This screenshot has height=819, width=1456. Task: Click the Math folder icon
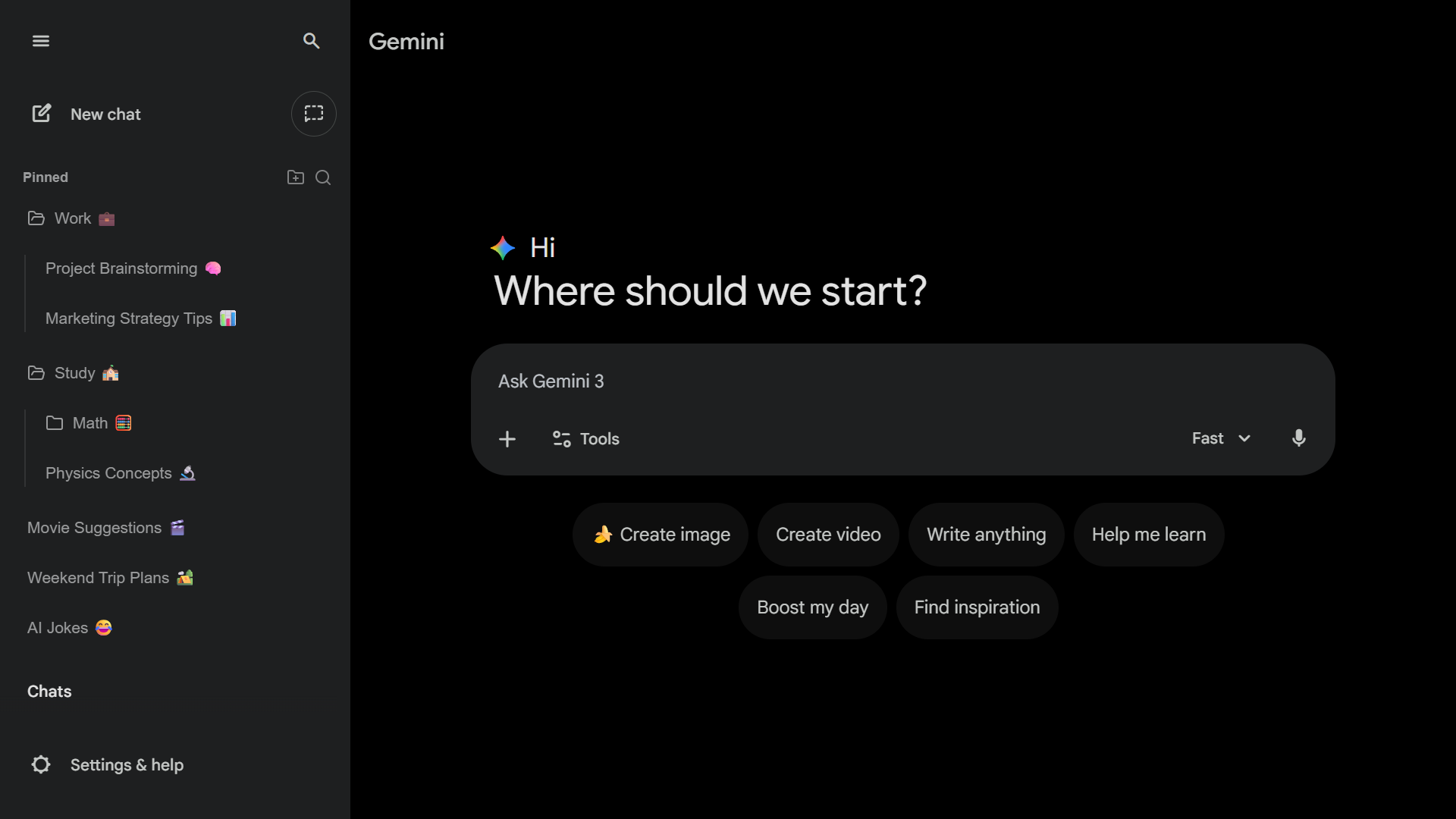(x=55, y=423)
